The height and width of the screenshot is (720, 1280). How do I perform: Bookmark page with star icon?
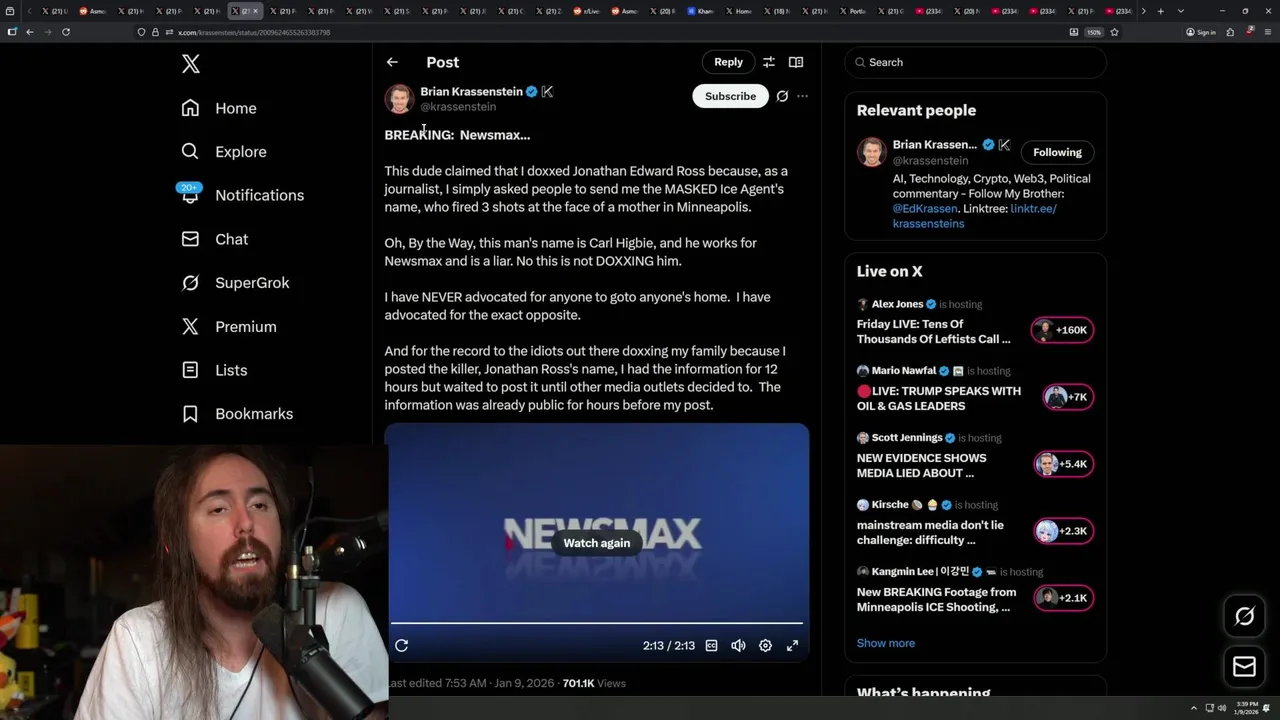coord(1114,32)
